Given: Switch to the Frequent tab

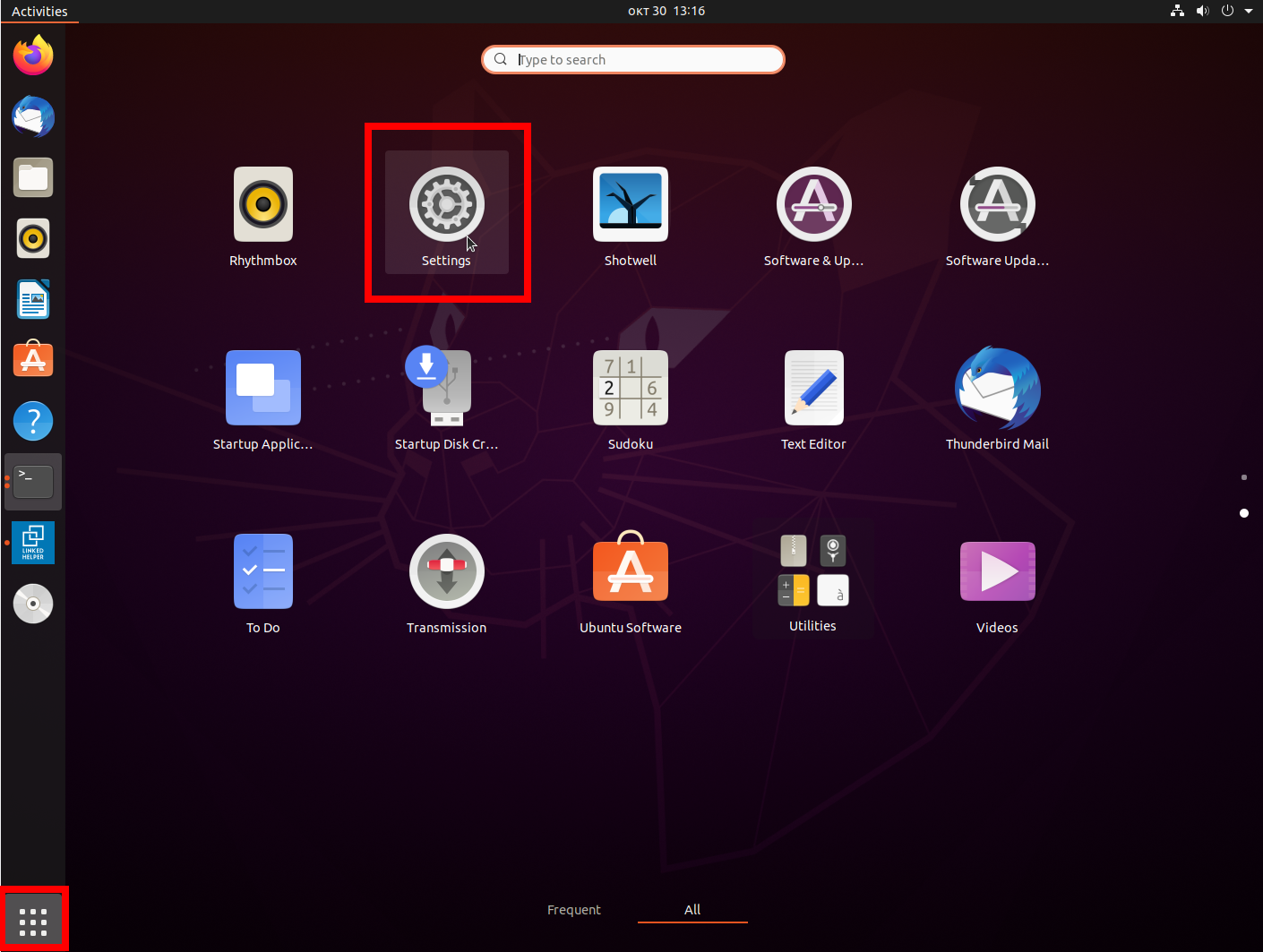Looking at the screenshot, I should [x=574, y=910].
